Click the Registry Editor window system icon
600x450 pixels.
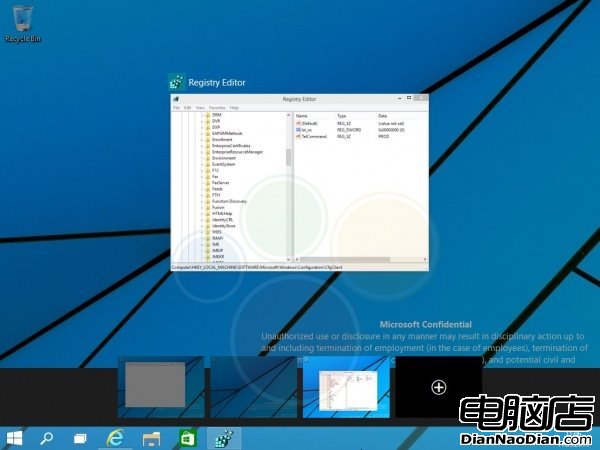(176, 99)
